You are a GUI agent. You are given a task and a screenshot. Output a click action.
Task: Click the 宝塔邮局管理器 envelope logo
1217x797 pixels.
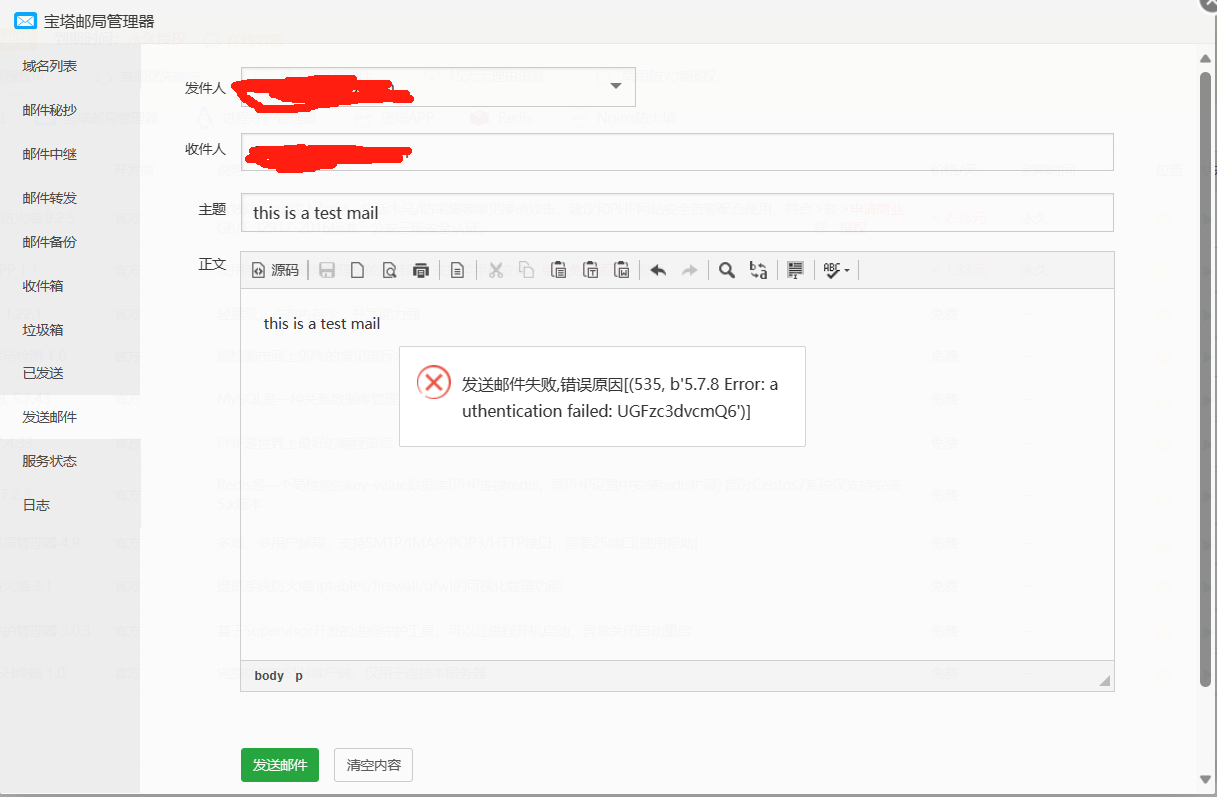[26, 21]
